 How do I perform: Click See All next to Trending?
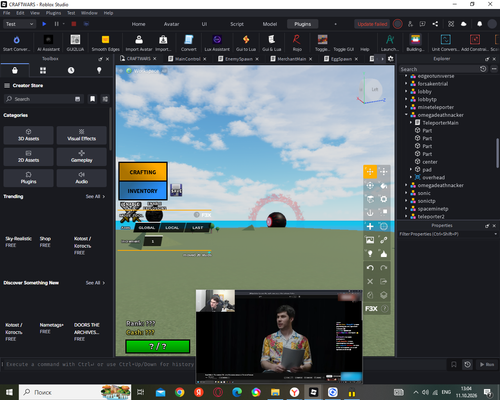tap(95, 196)
